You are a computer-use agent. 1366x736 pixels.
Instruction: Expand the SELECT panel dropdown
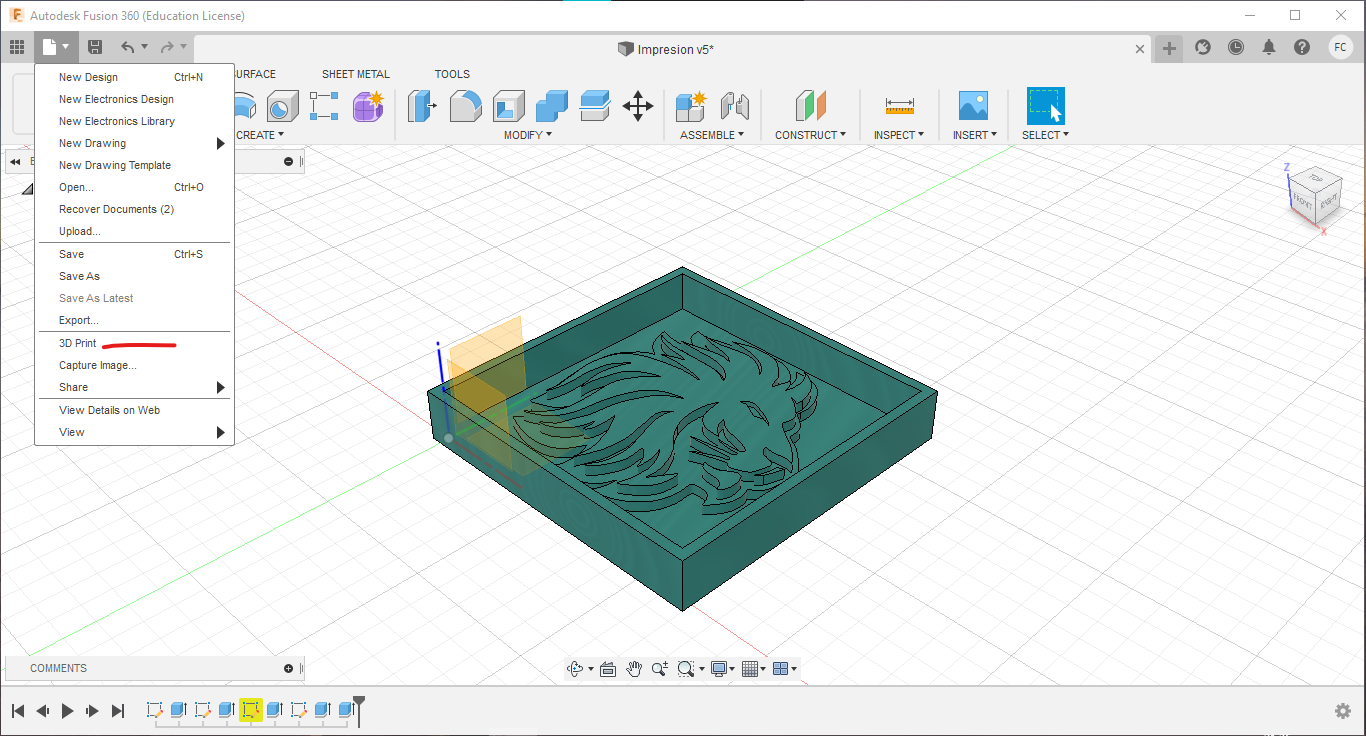click(x=1046, y=135)
